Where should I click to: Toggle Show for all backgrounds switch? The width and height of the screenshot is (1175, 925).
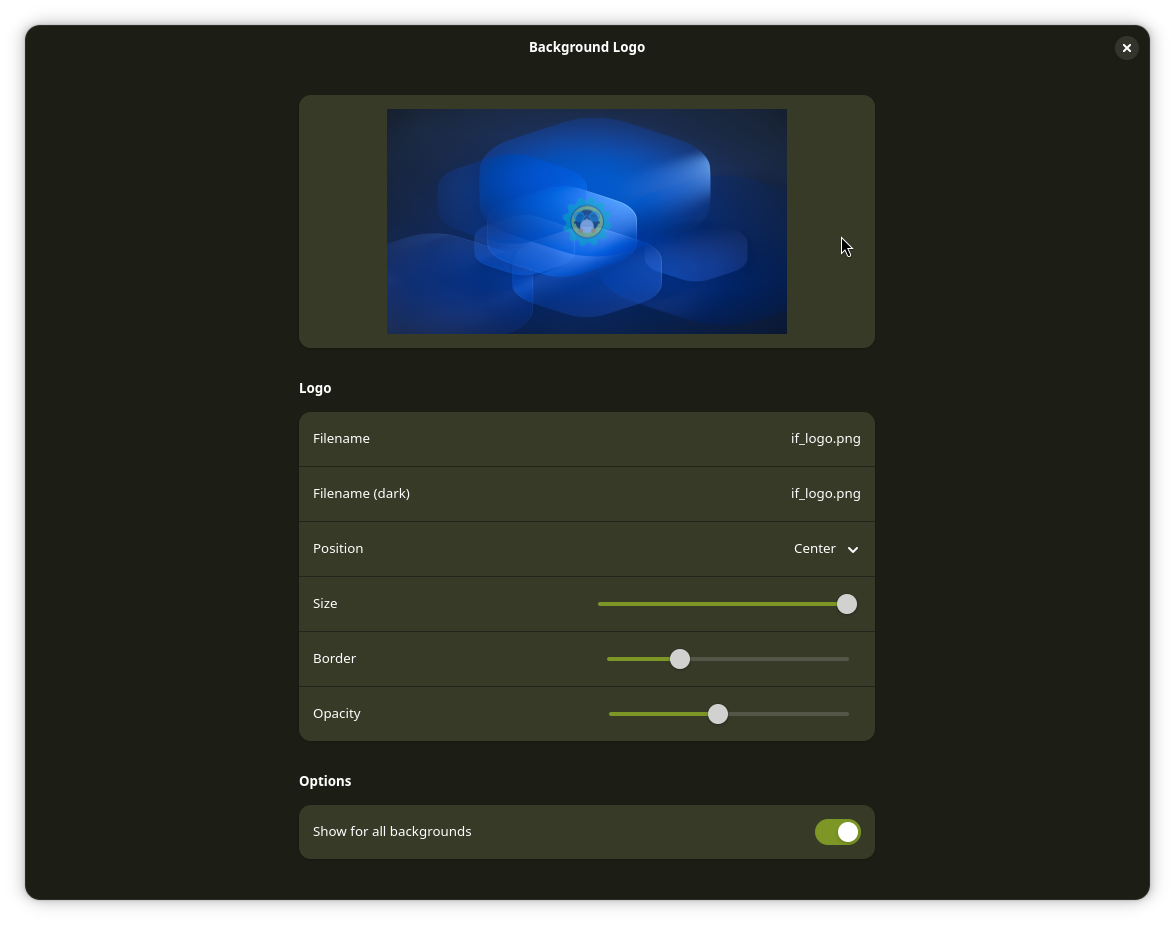pos(837,832)
